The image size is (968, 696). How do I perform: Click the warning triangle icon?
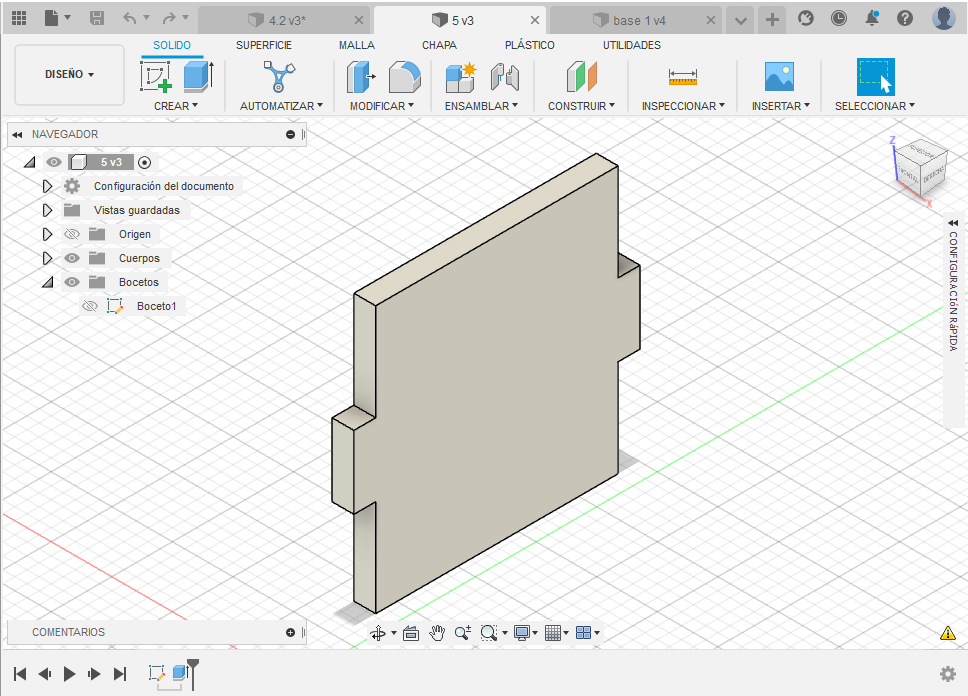click(x=947, y=633)
